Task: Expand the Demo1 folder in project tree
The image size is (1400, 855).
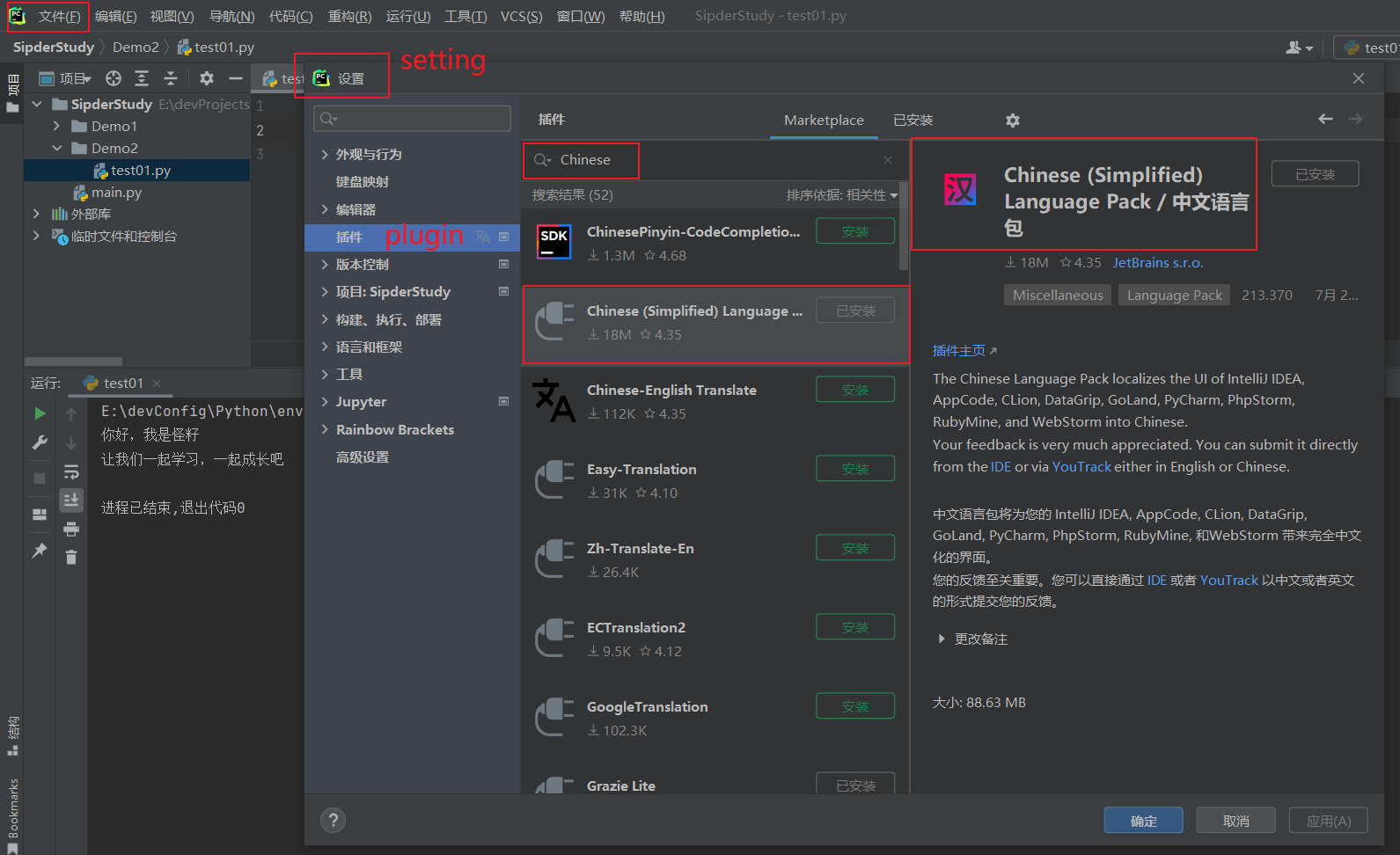Action: [x=57, y=127]
